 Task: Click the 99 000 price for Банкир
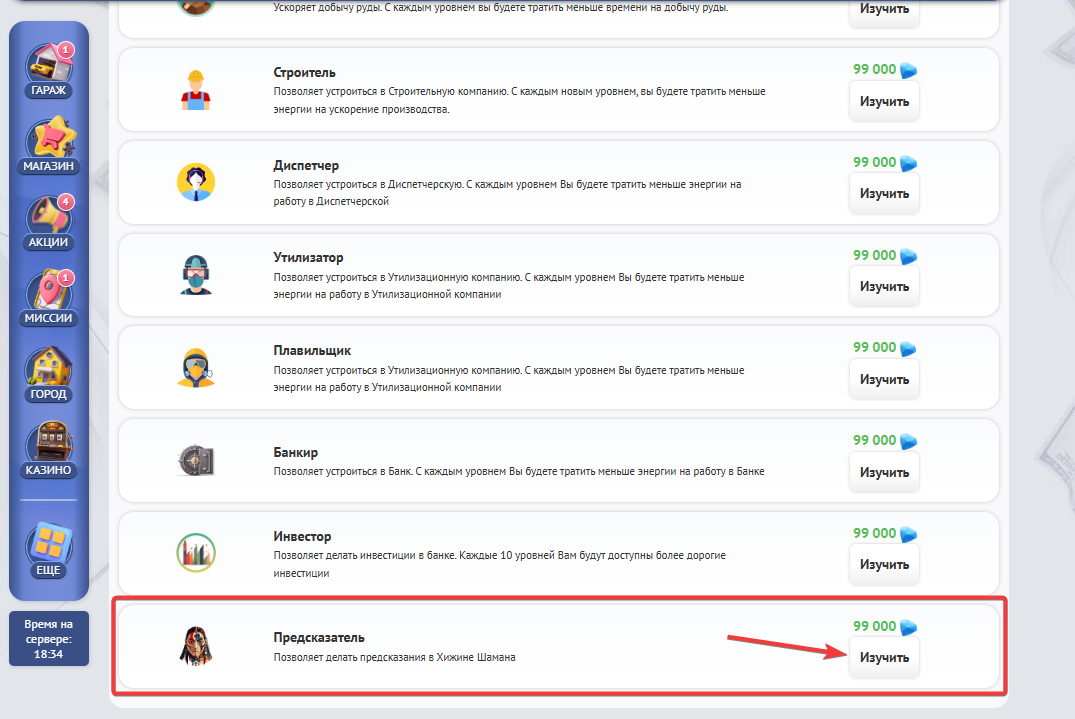pos(874,440)
